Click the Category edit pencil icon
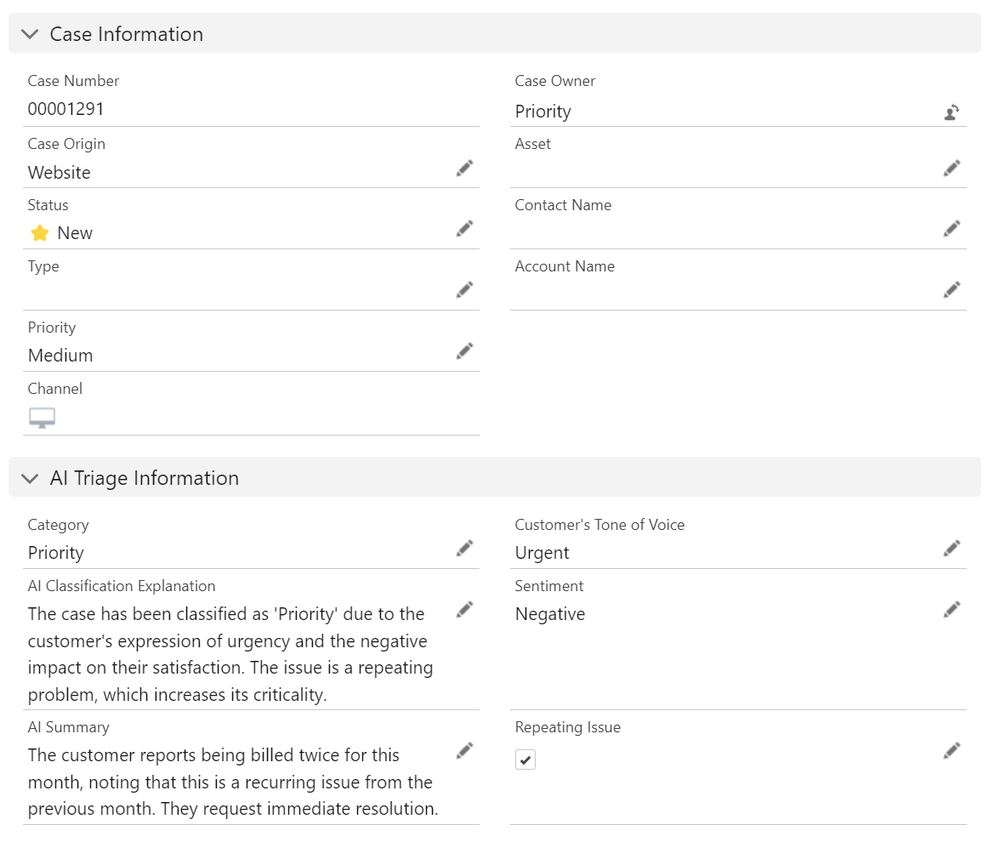Viewport: 1000px width, 843px height. [x=464, y=548]
